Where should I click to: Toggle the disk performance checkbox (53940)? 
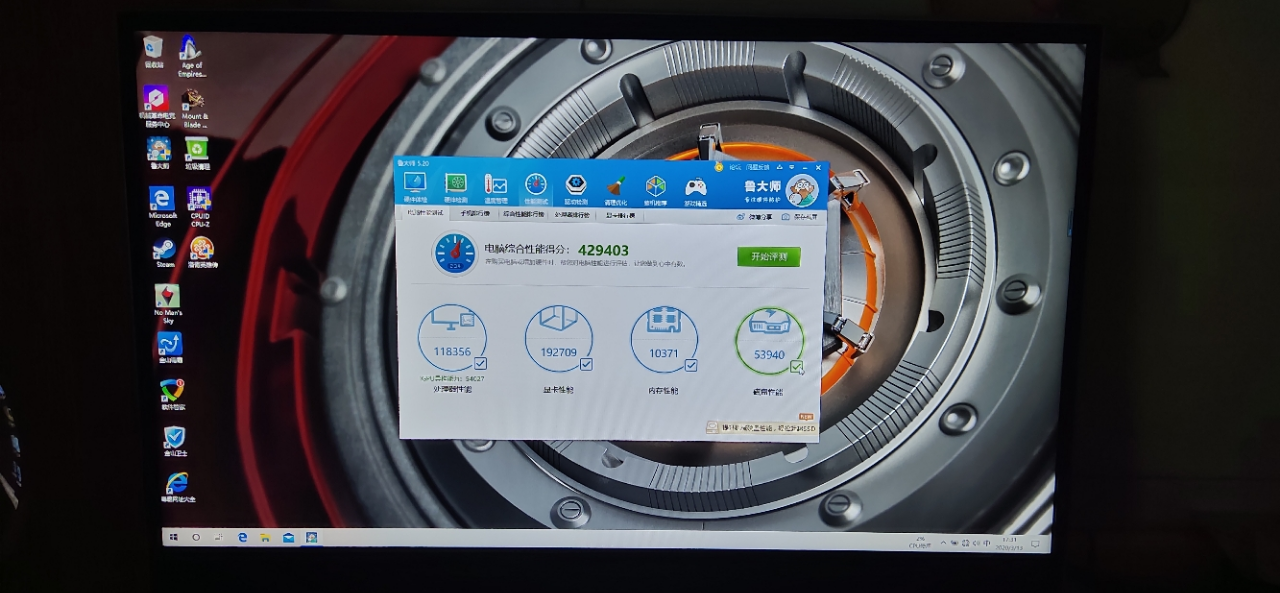(x=796, y=367)
